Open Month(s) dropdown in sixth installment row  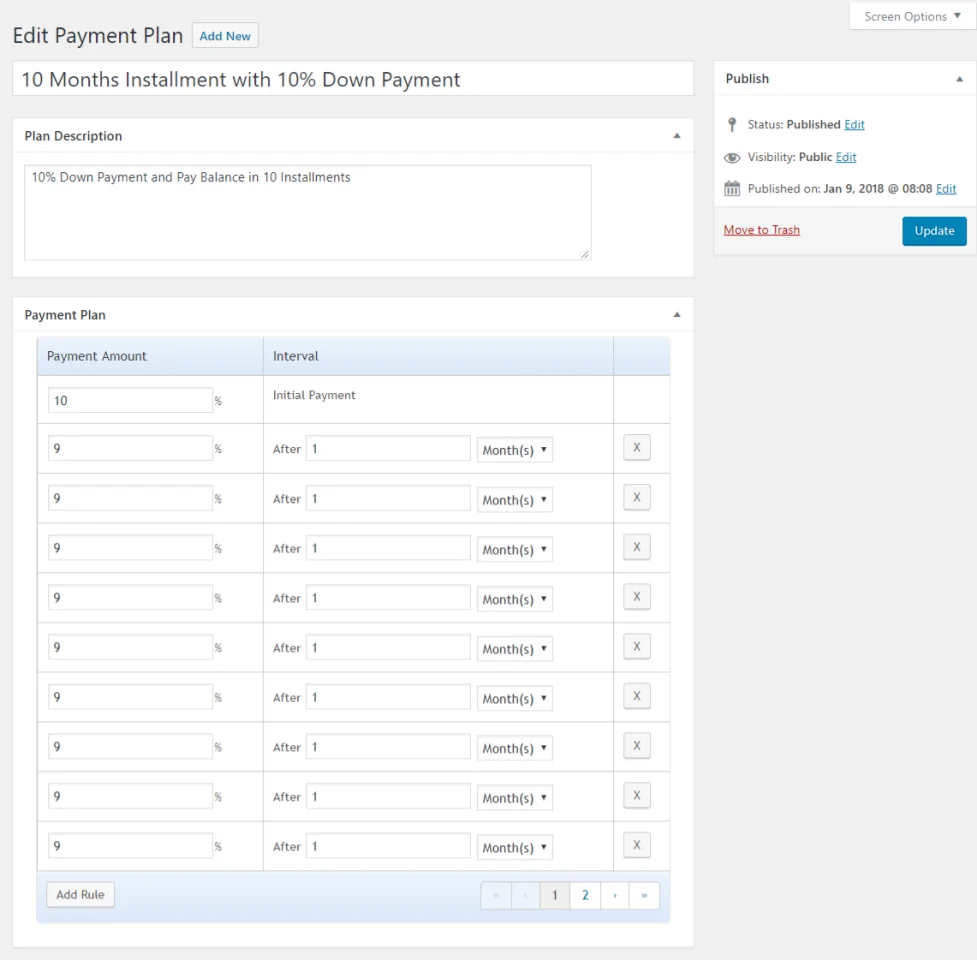point(515,698)
